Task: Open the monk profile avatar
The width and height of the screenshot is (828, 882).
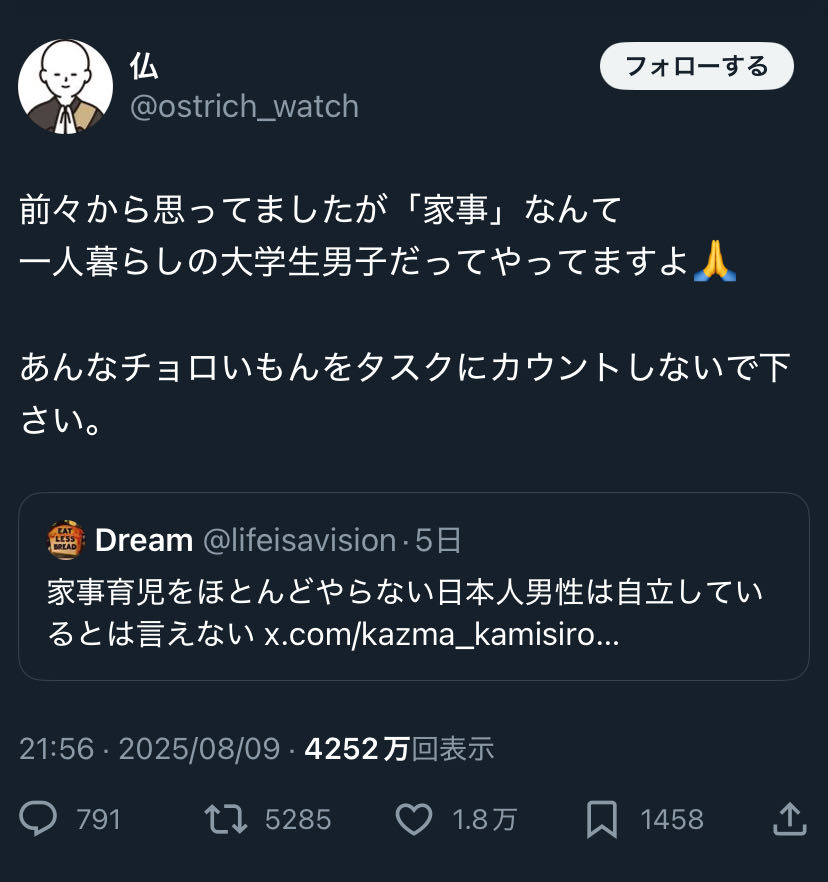Action: coord(65,87)
